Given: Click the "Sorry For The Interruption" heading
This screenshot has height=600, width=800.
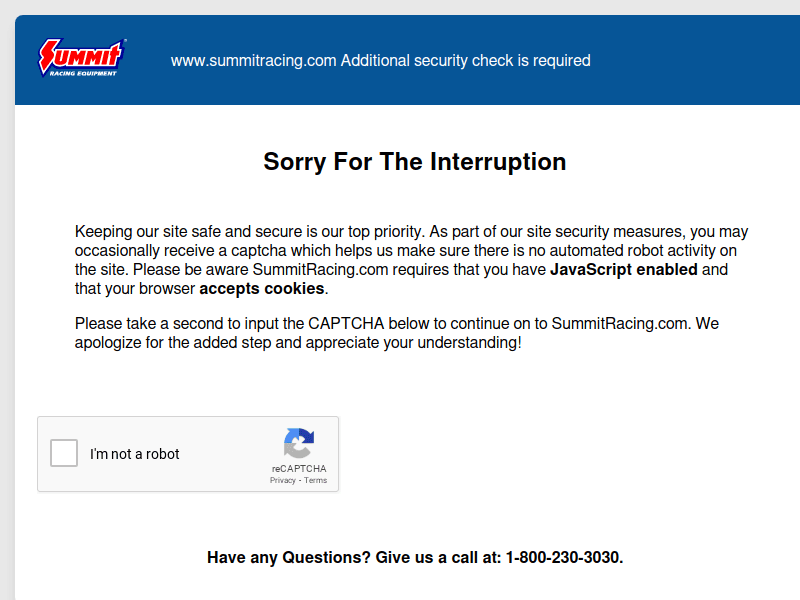Looking at the screenshot, I should pyautogui.click(x=414, y=161).
